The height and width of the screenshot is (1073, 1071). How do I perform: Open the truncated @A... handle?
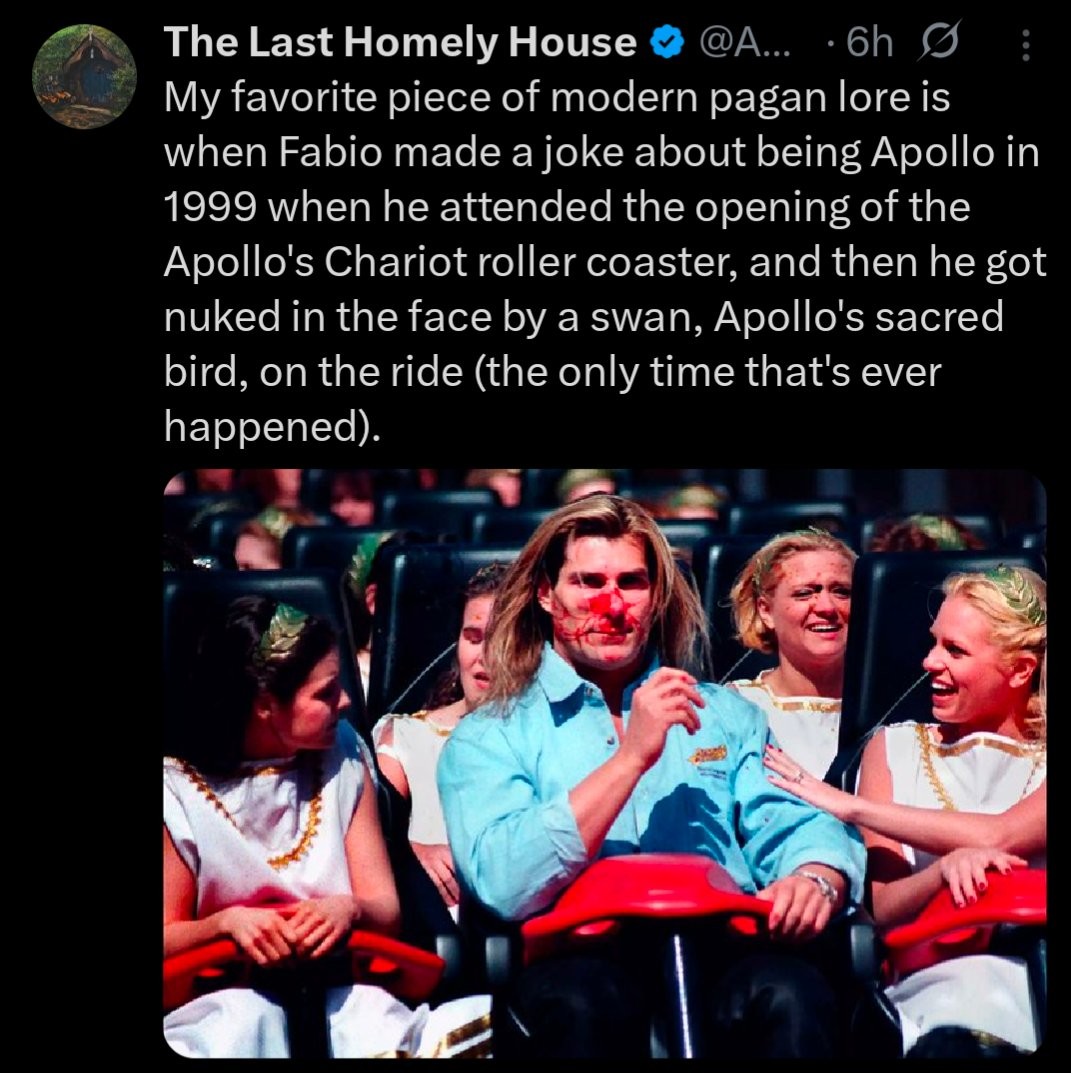746,43
